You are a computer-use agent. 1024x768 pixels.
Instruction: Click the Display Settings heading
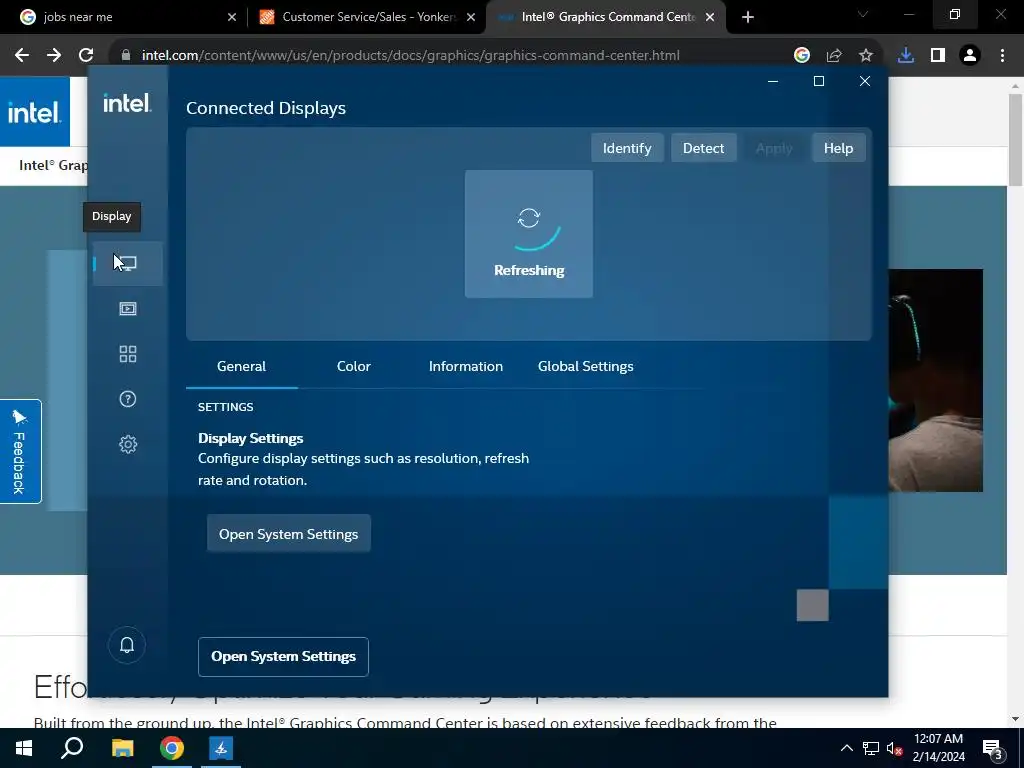coord(251,438)
